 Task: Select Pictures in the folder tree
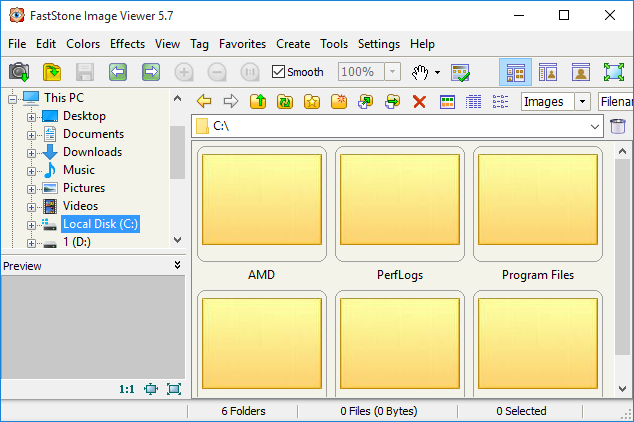(84, 188)
